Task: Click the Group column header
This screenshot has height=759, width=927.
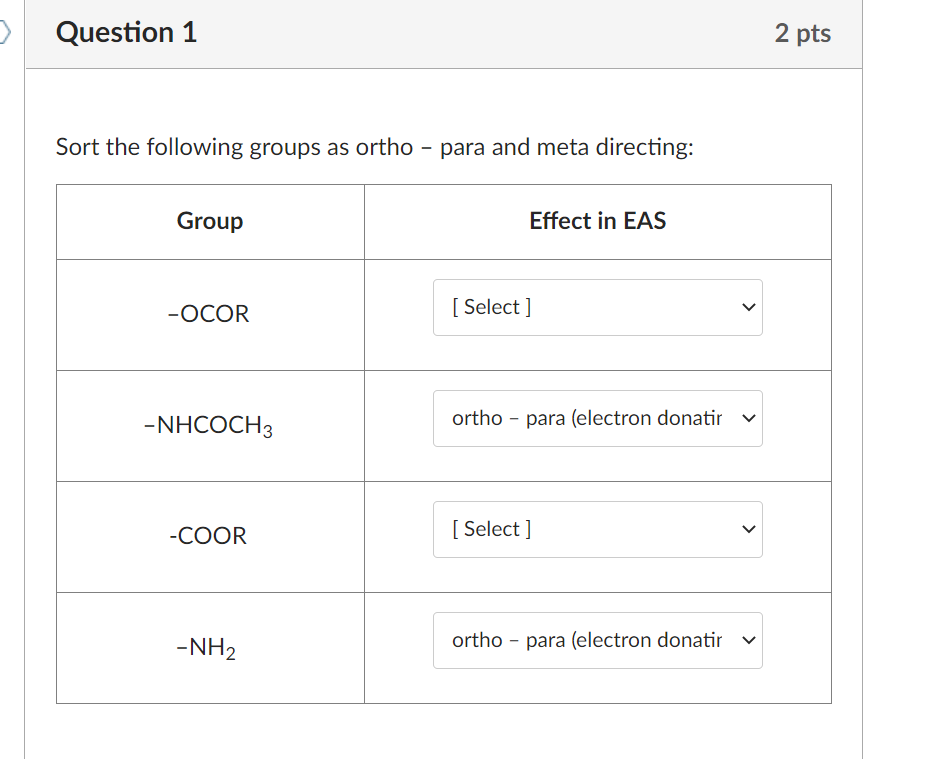Action: pyautogui.click(x=210, y=221)
